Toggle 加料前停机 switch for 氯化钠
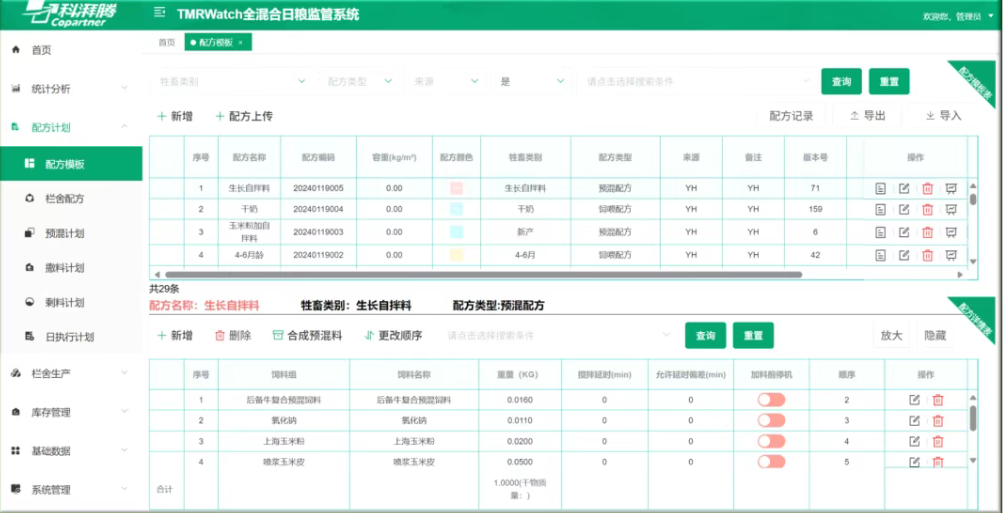Screen dimensions: 1005x513 click(x=771, y=421)
